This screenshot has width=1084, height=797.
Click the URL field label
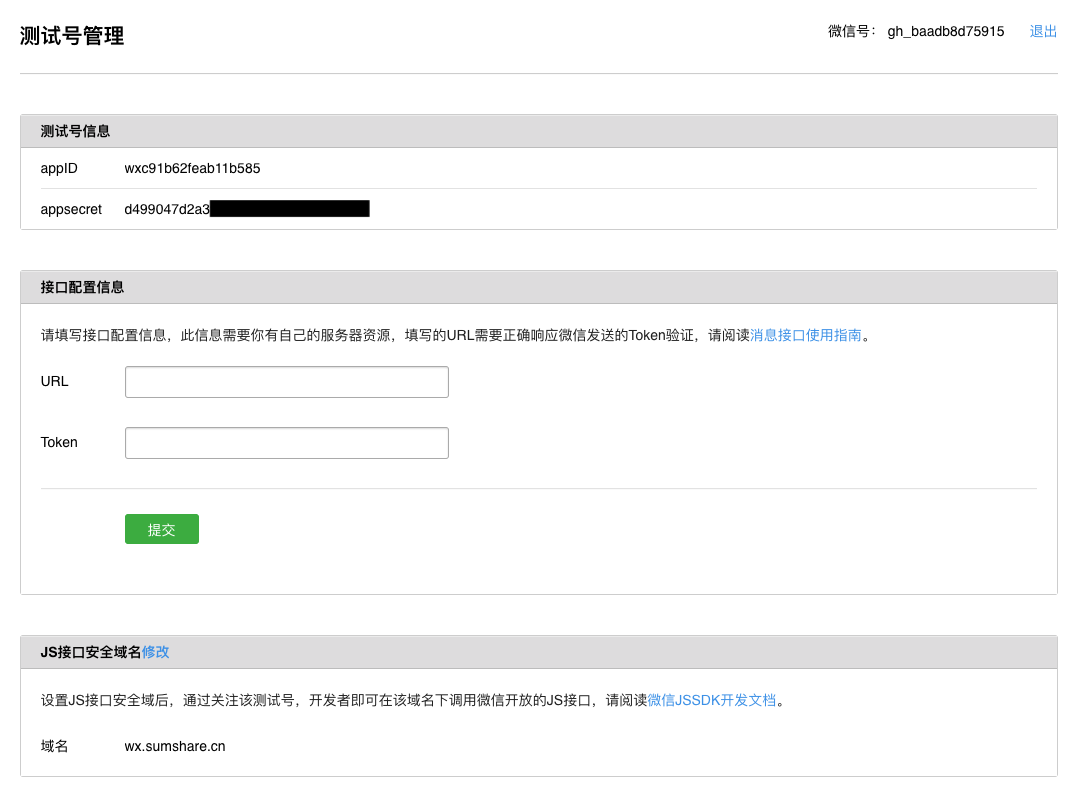[54, 381]
